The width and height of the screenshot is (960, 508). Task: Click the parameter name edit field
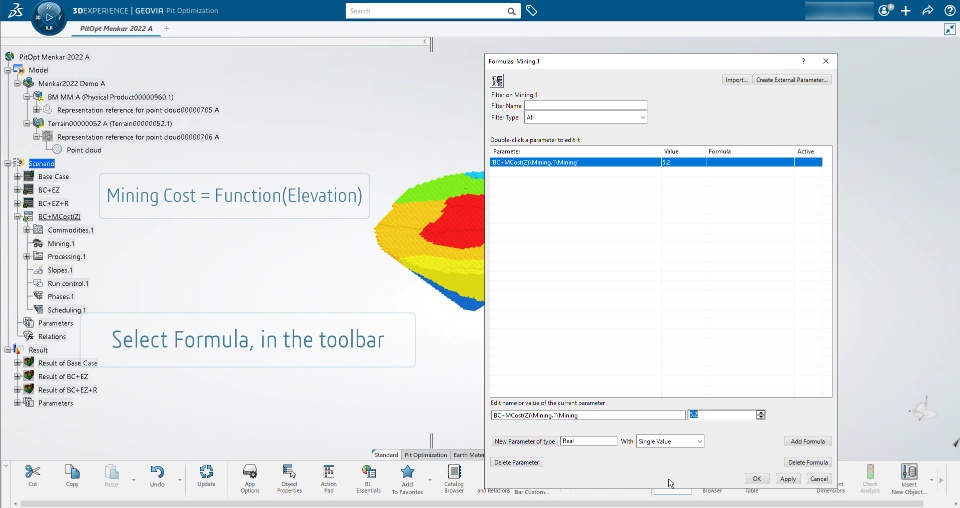(588, 415)
